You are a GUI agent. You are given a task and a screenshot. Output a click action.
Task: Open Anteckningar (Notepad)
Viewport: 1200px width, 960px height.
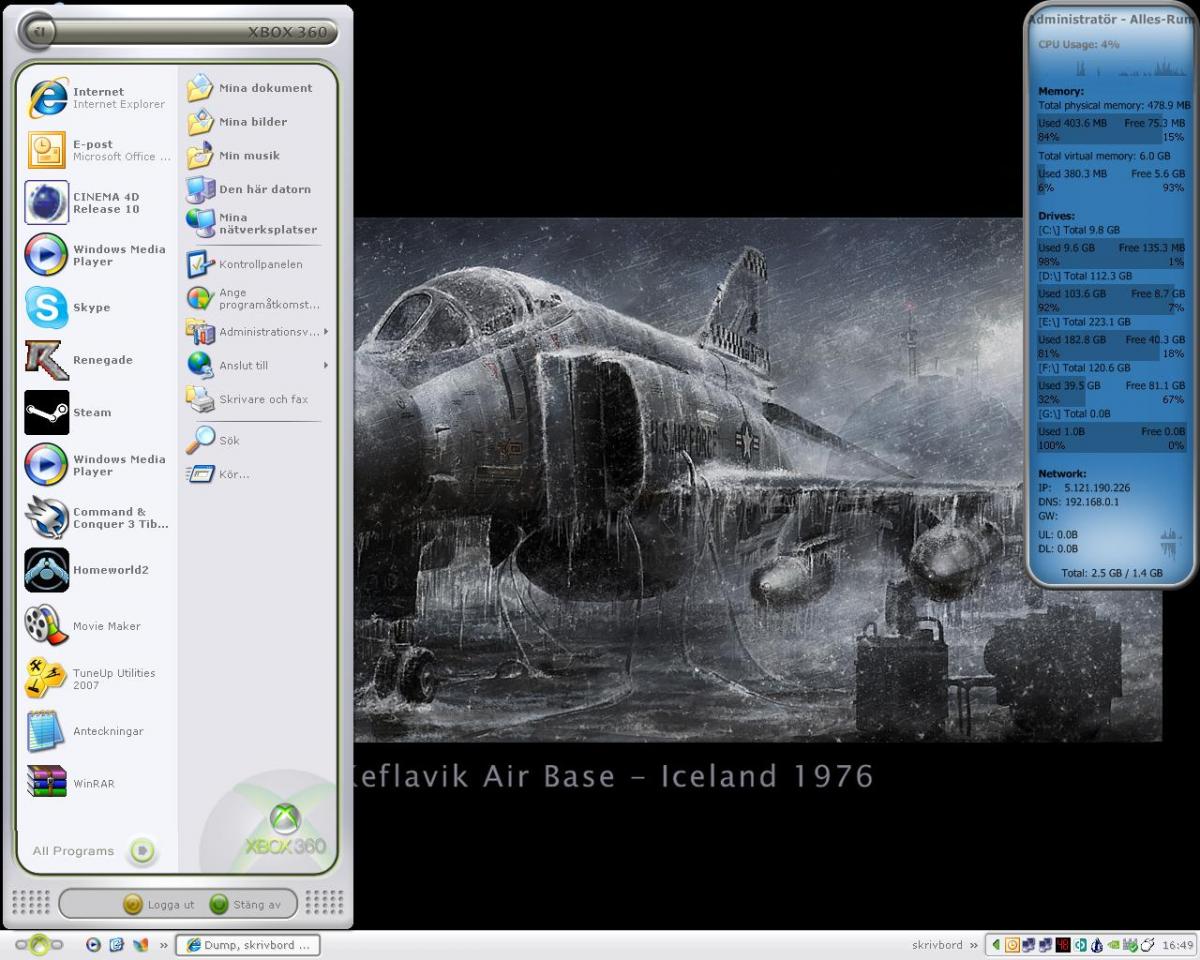(98, 731)
